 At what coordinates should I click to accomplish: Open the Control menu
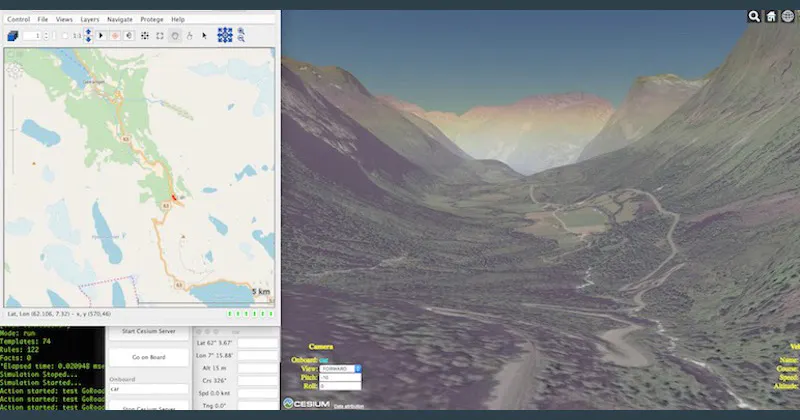18,19
